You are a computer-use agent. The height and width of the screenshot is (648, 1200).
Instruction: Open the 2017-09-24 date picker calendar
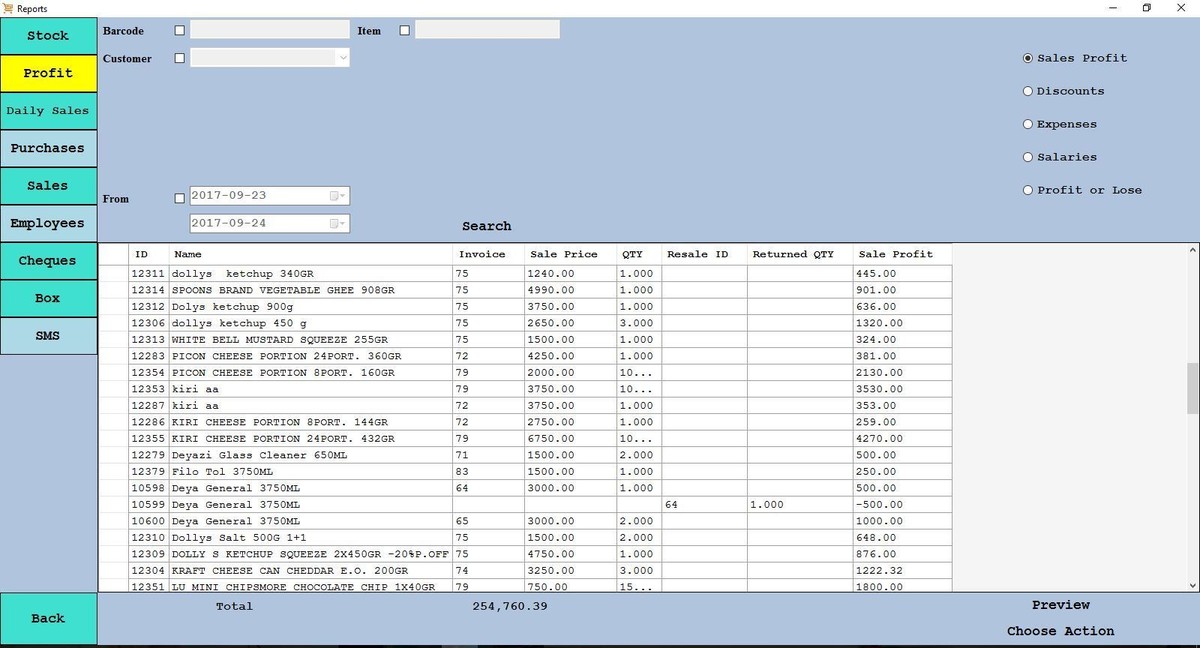[339, 224]
